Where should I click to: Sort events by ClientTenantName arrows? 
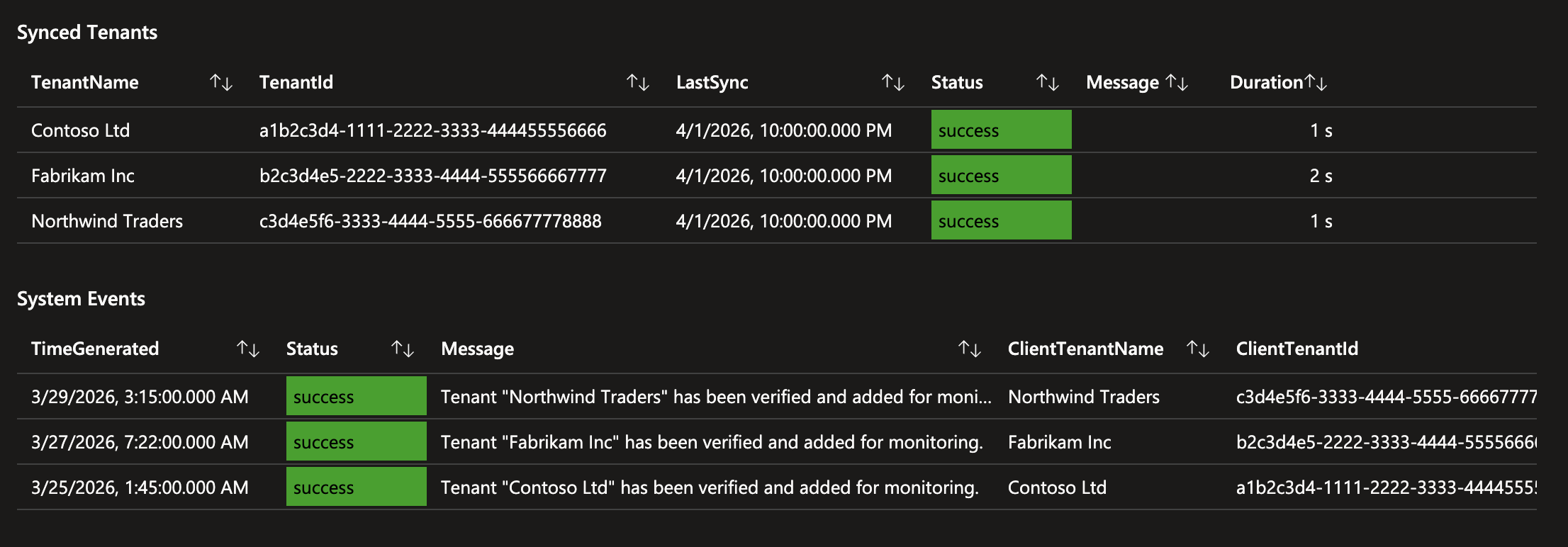coord(1198,349)
